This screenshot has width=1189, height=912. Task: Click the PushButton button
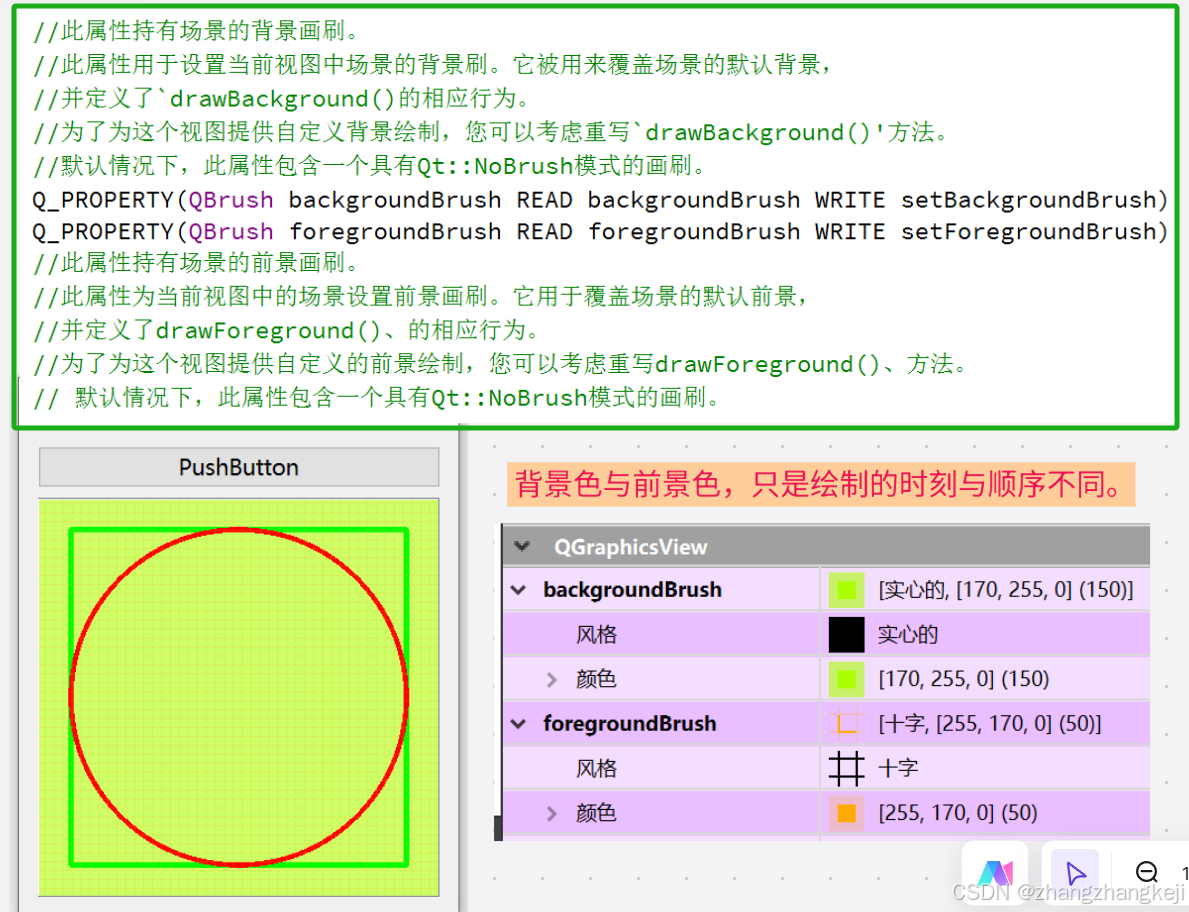[239, 467]
